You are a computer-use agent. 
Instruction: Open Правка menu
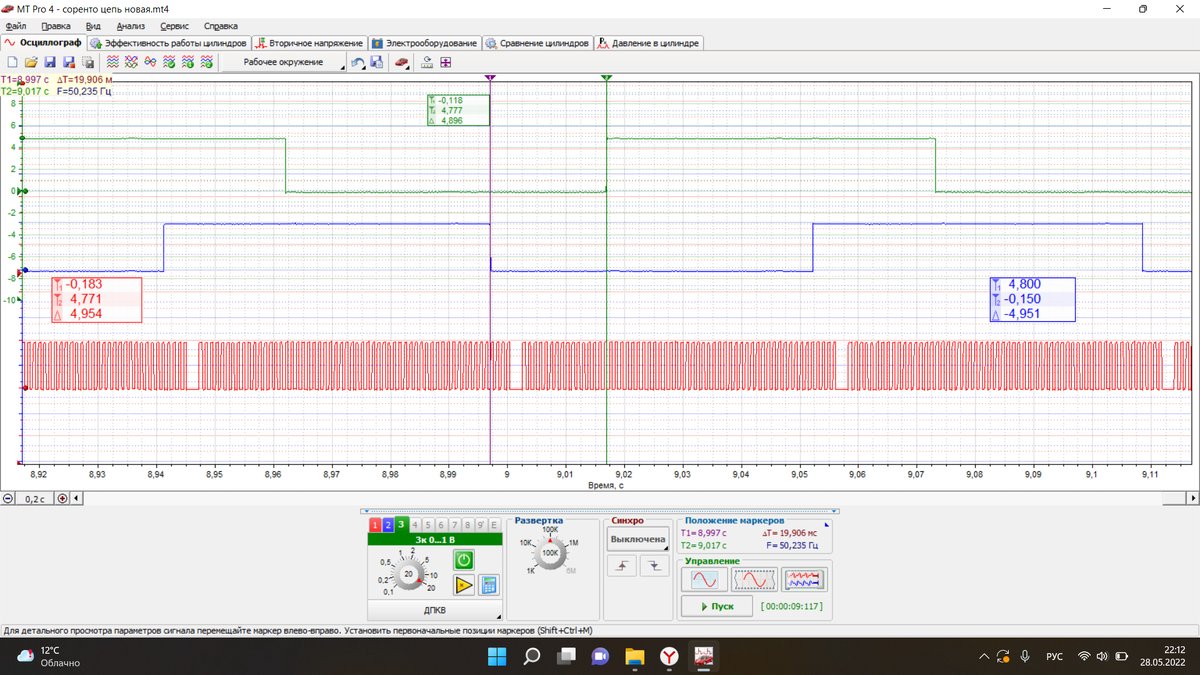pos(55,26)
